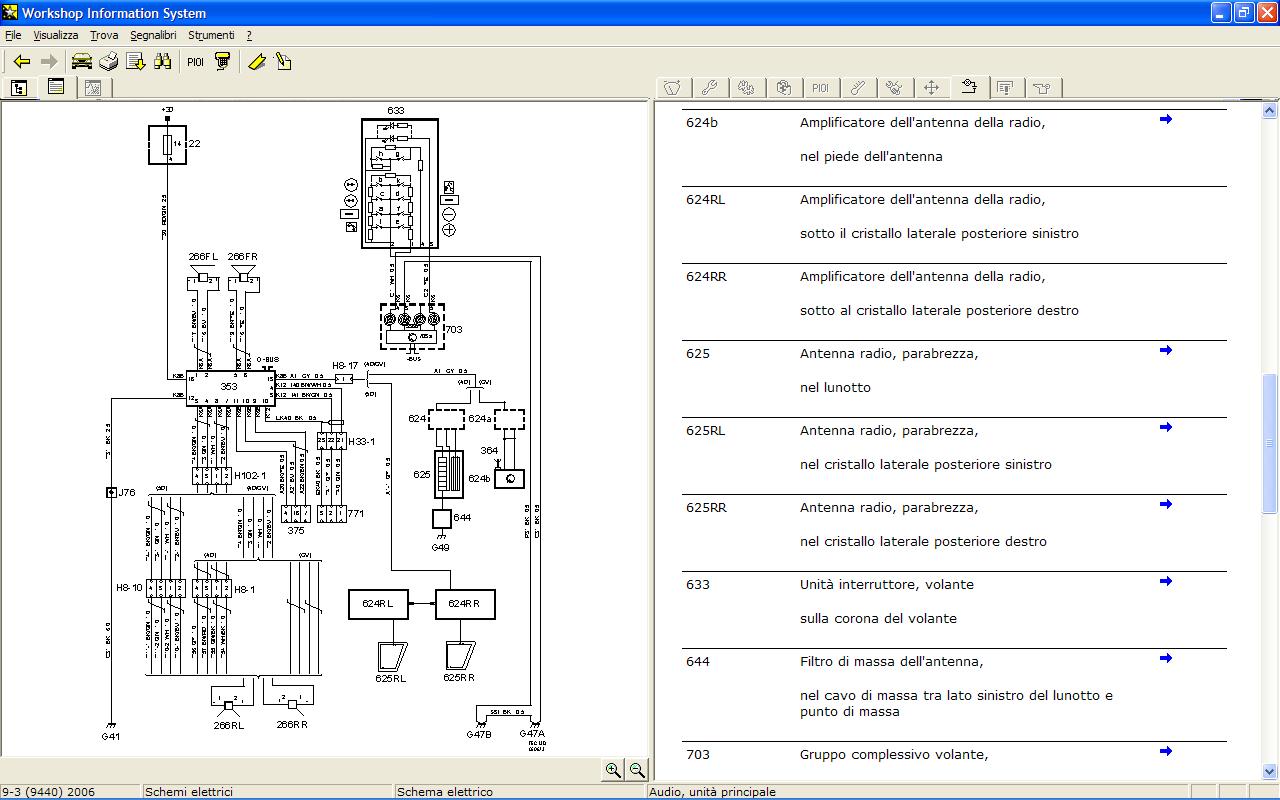Follow the blue arrow link for component 633
Image resolution: width=1280 pixels, height=800 pixels.
tap(1165, 581)
